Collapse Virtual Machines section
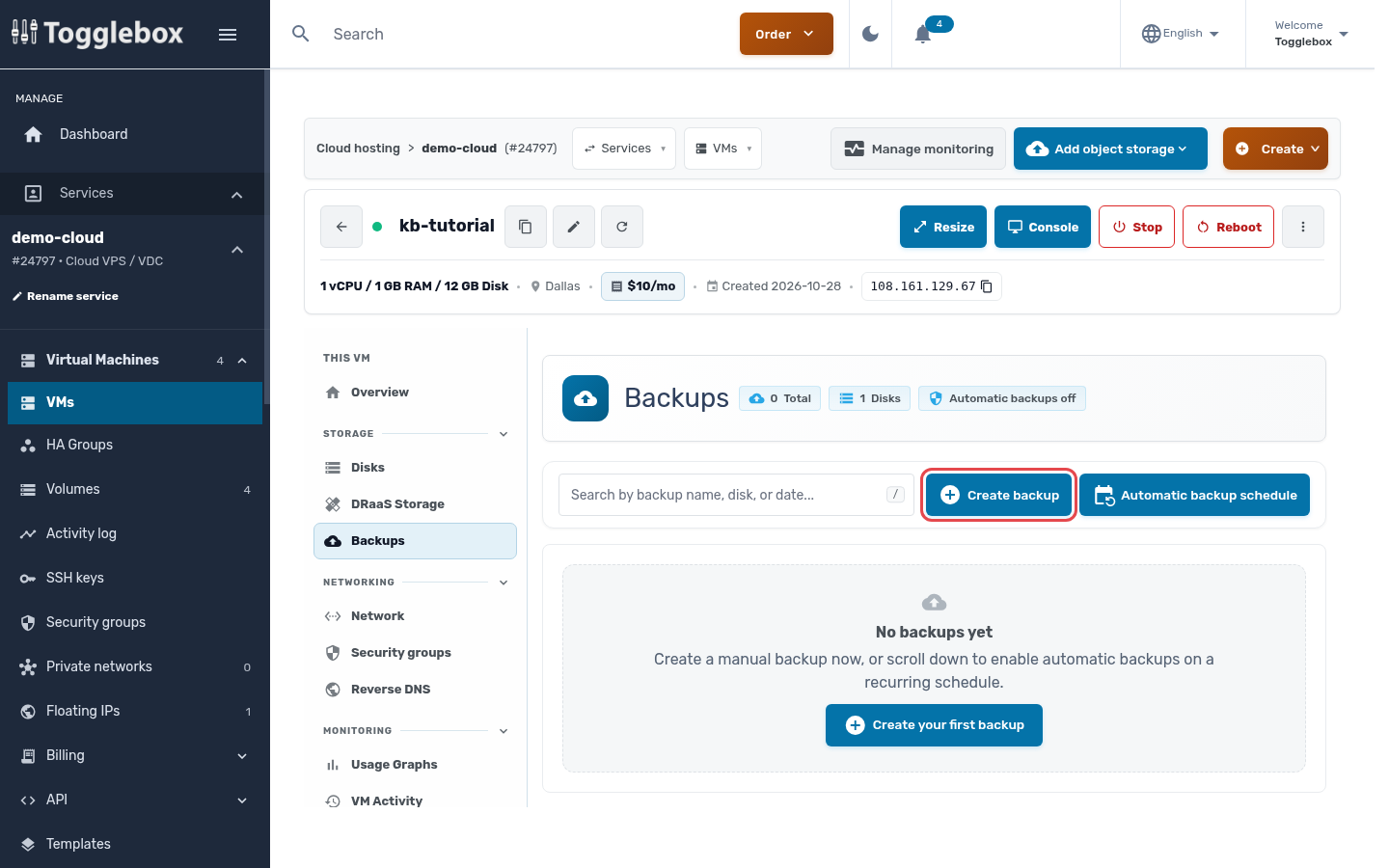This screenshot has width=1389, height=868. point(242,361)
